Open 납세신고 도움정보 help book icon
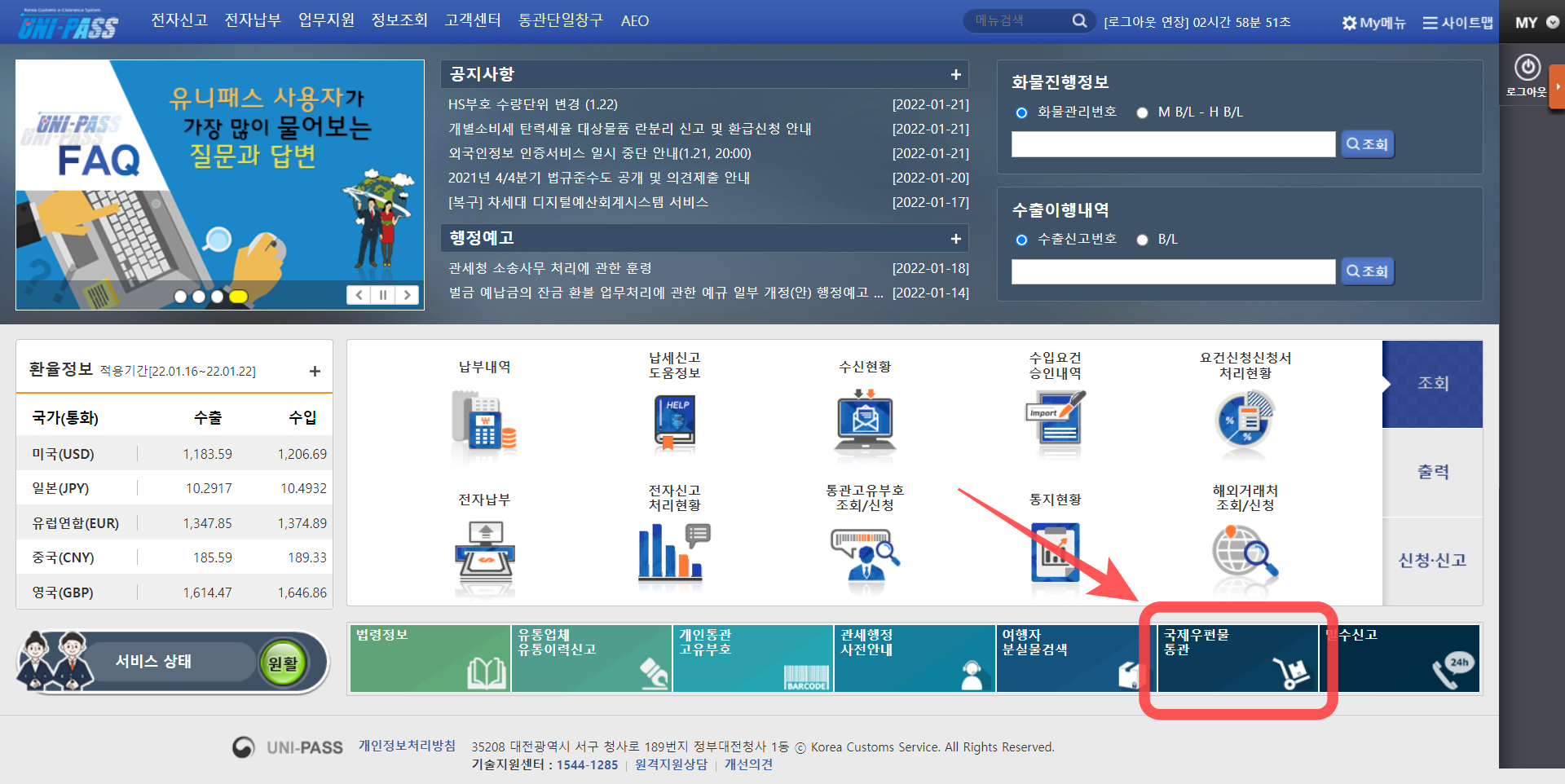The height and width of the screenshot is (784, 1565). (x=675, y=423)
